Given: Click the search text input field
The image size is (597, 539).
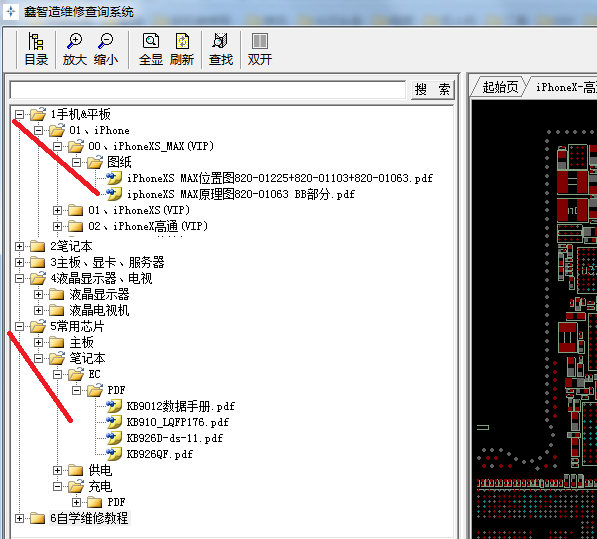Looking at the screenshot, I should [208, 90].
